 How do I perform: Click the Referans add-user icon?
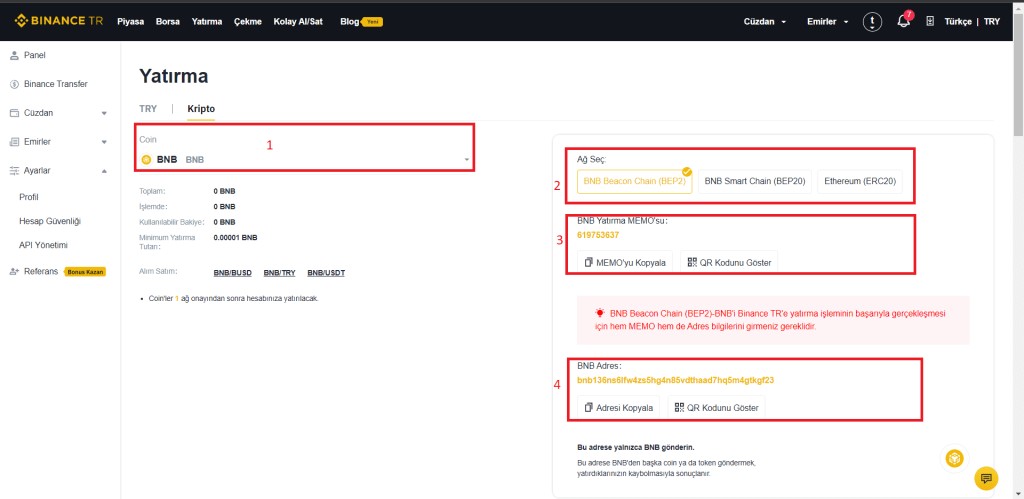(14, 272)
